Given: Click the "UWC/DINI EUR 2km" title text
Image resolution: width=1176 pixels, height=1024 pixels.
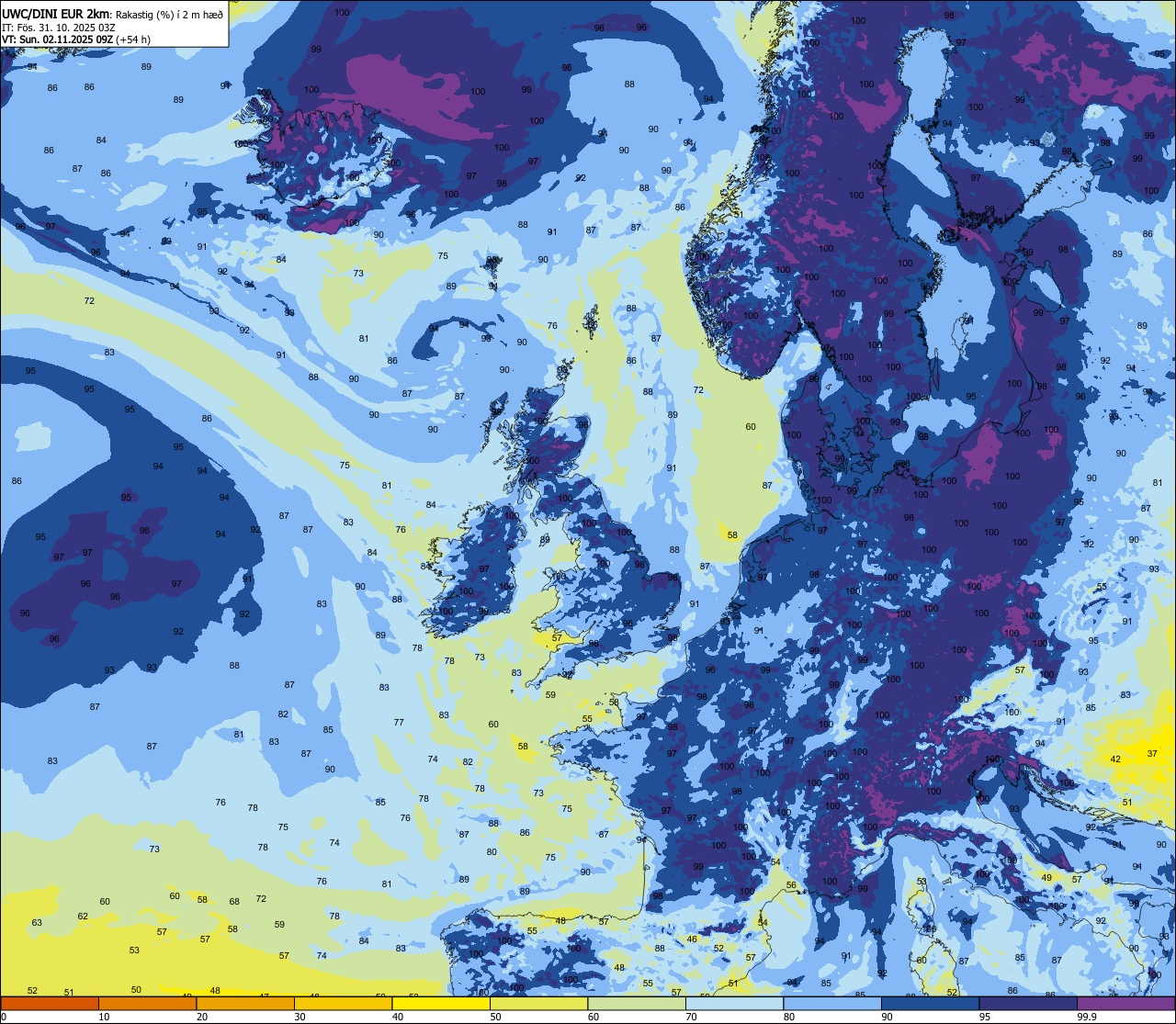Looking at the screenshot, I should 55,13.
